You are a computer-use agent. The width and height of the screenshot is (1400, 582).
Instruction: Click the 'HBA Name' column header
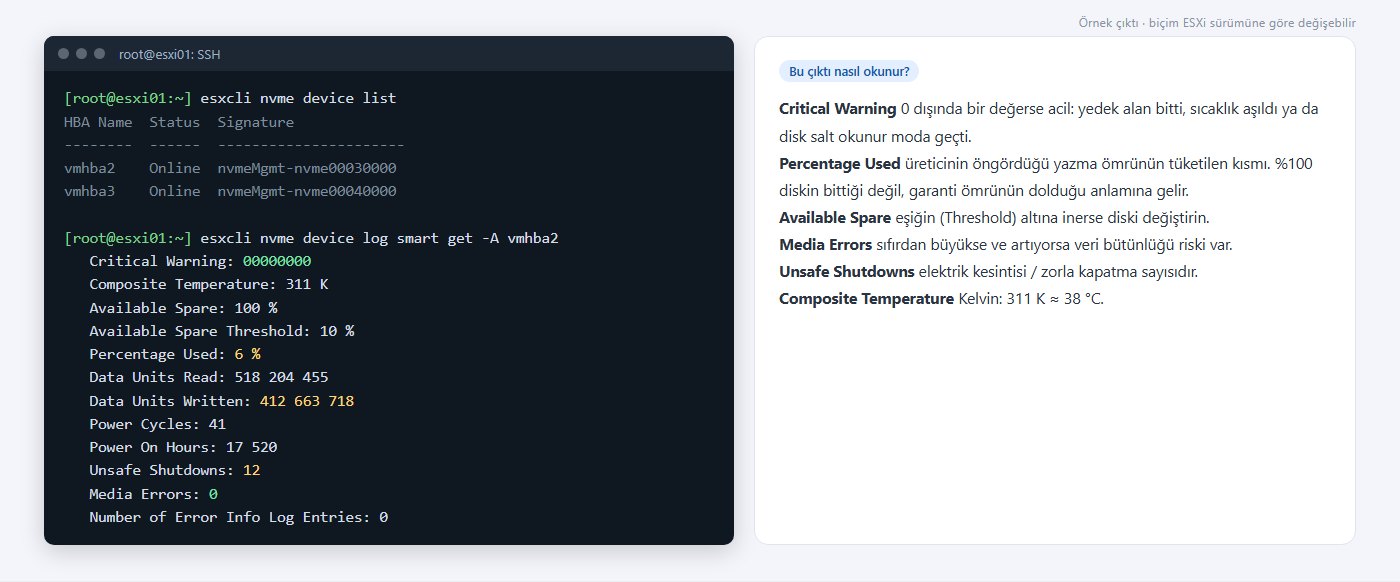[x=98, y=122]
